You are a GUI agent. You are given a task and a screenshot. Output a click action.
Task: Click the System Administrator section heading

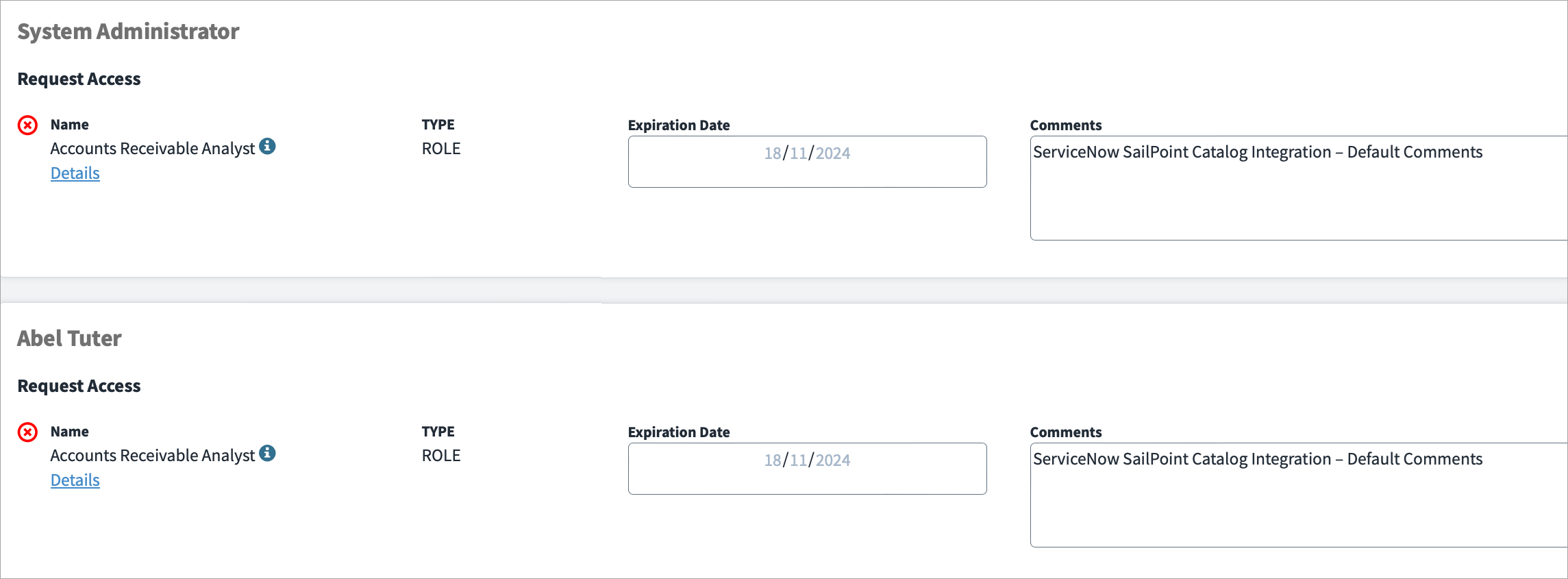[x=128, y=32]
